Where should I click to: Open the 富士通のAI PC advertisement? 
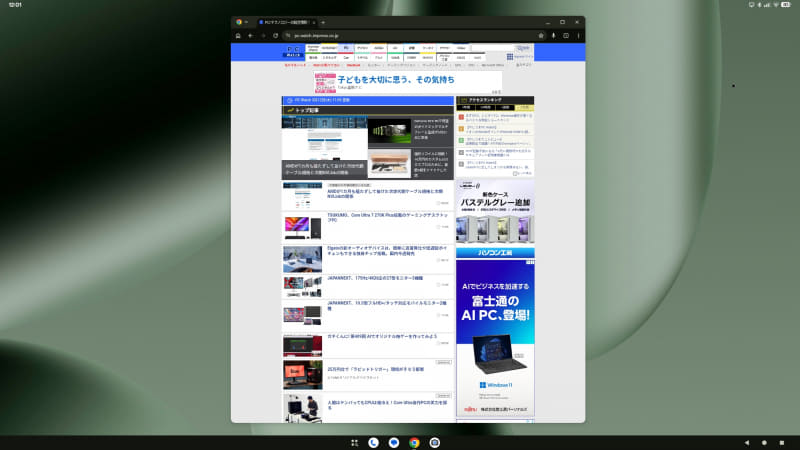(x=495, y=338)
